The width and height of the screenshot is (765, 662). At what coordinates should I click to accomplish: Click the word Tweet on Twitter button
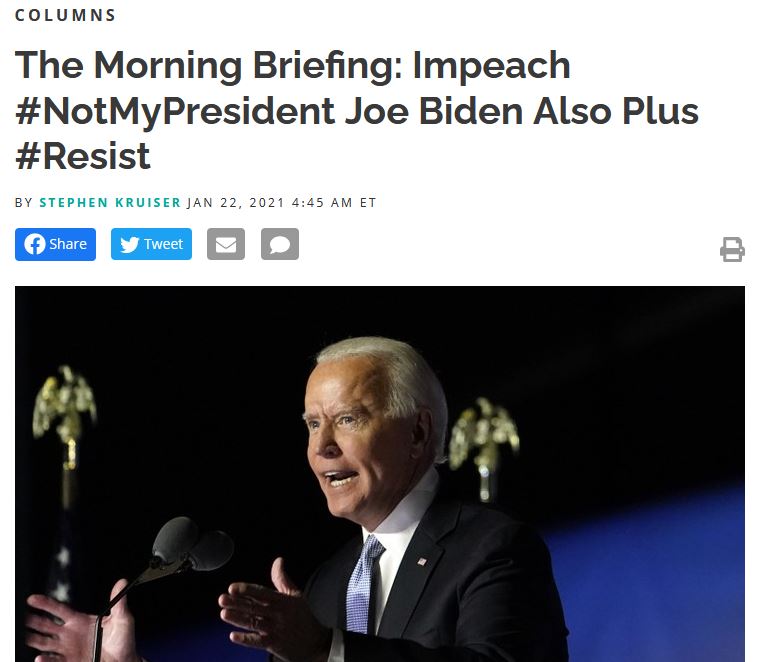pos(163,244)
